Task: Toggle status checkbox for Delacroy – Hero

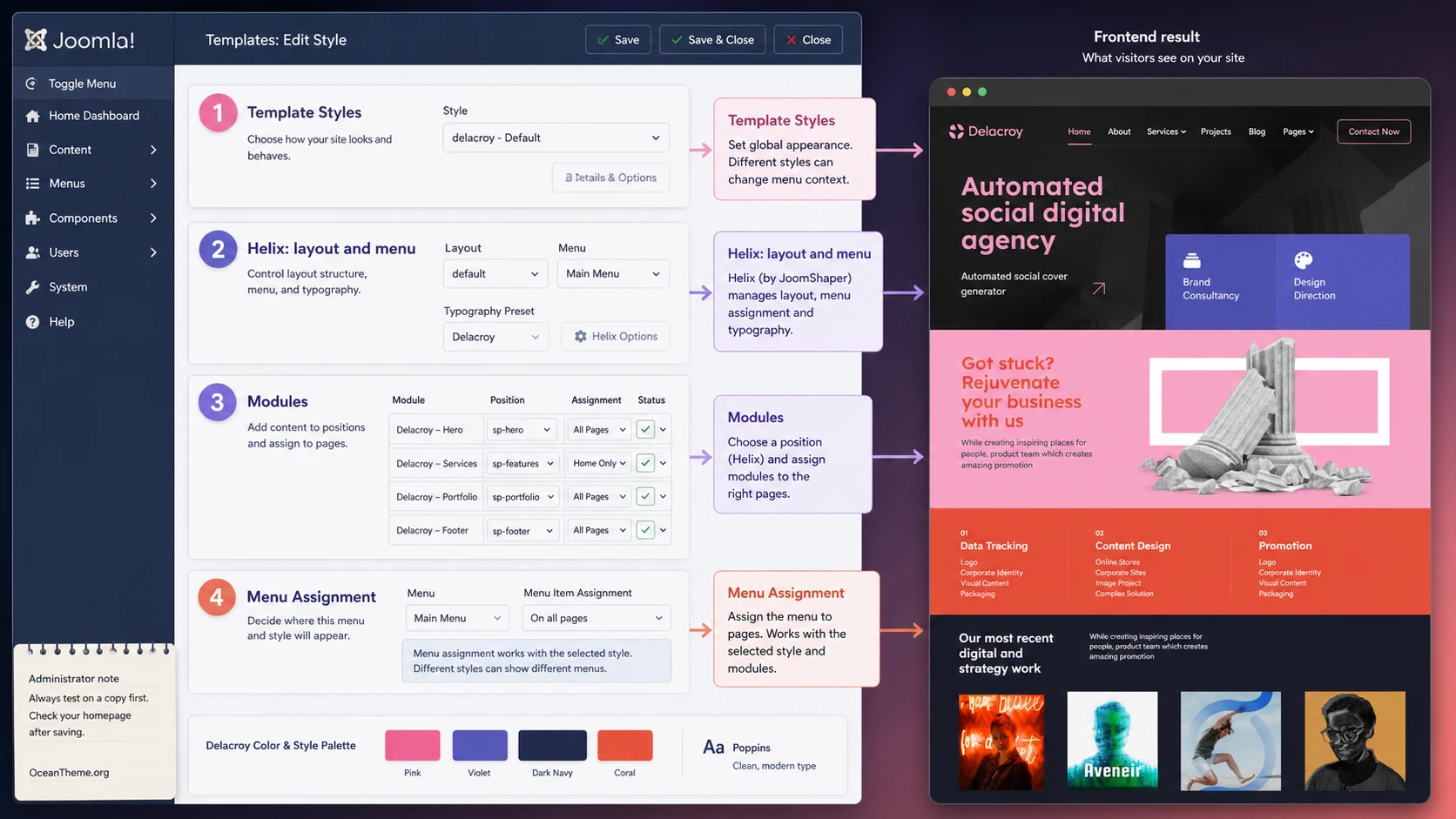Action: (x=645, y=429)
